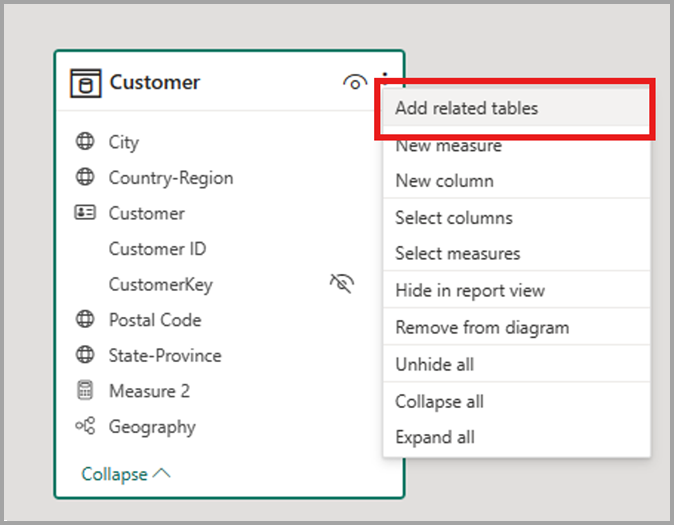Click the ID card icon beside Customer field
Viewport: 674px width, 525px height.
pyautogui.click(x=85, y=212)
